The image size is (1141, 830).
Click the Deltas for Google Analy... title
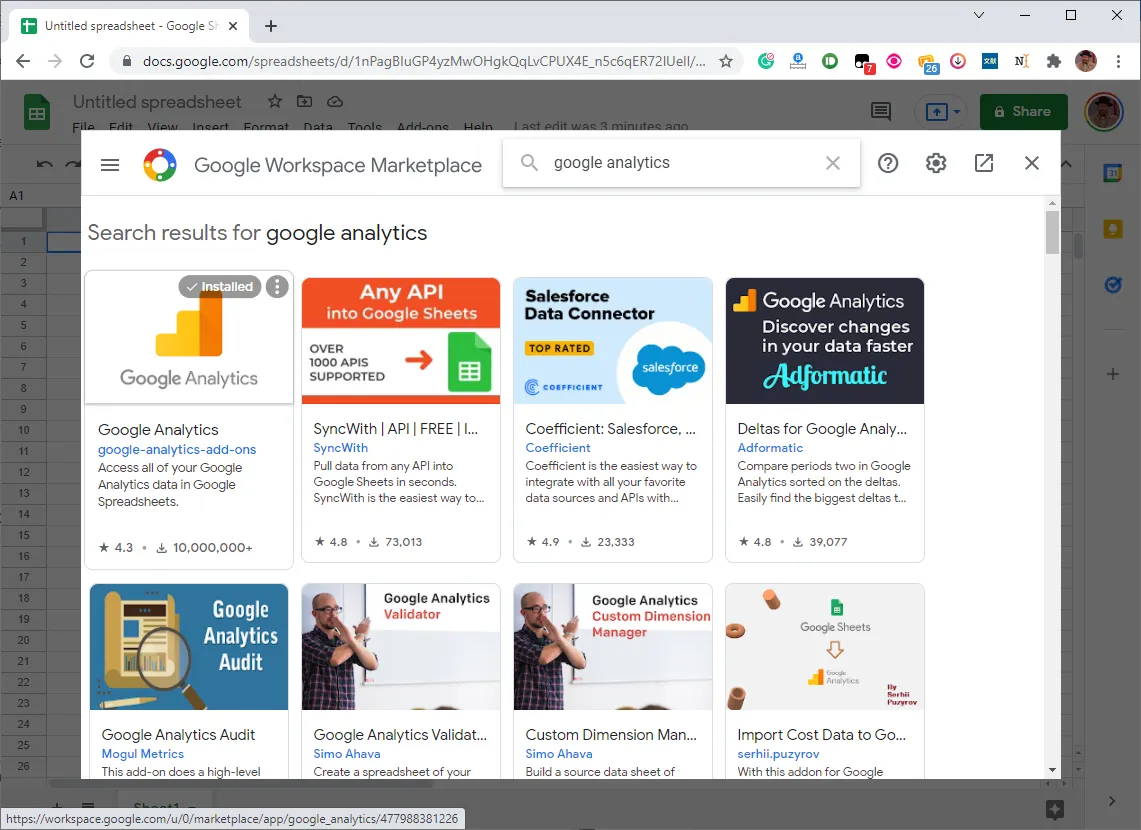[x=822, y=428]
